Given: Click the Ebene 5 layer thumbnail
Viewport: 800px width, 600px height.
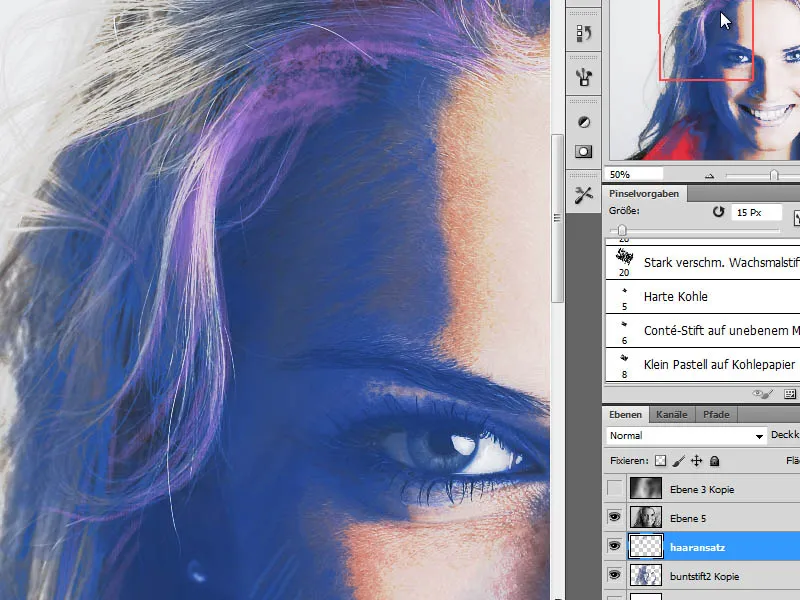Looking at the screenshot, I should tap(646, 517).
